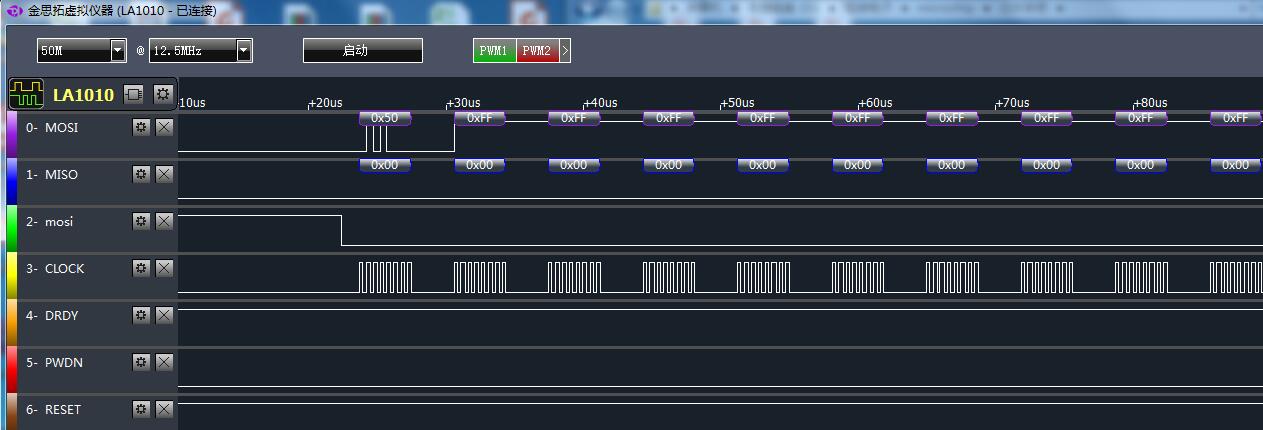Expand the arrow next to PWM2
Screen dimensions: 1263x430
(x=564, y=51)
